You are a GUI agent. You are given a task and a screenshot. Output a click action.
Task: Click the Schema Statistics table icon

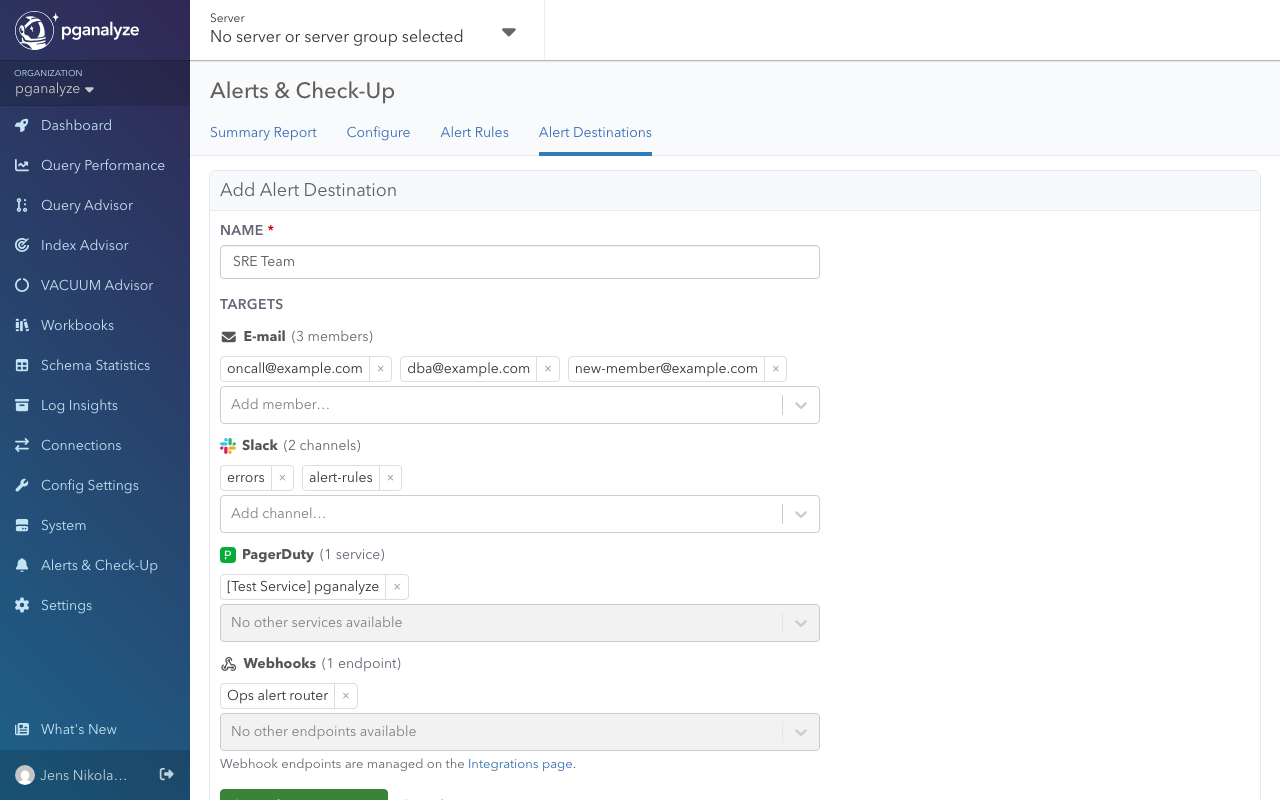22,365
